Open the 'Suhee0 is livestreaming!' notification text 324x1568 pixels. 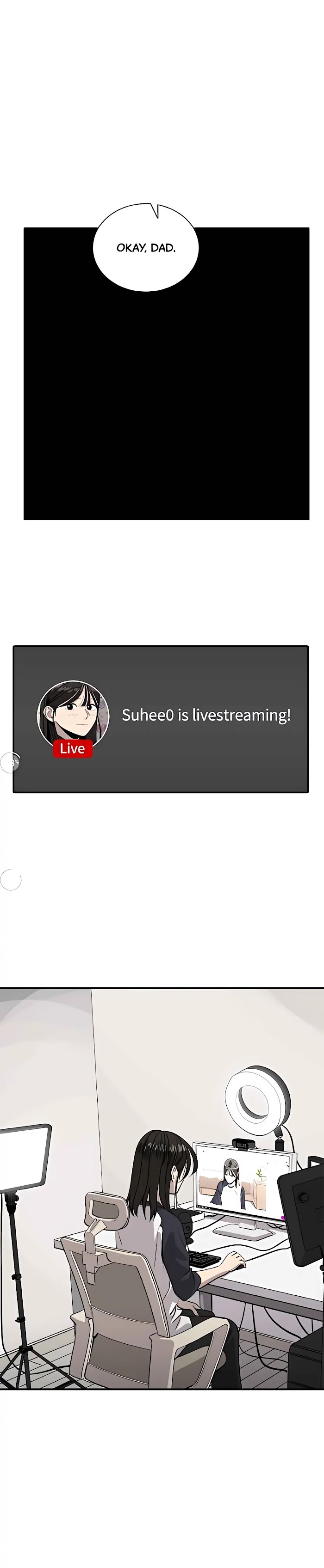(206, 715)
